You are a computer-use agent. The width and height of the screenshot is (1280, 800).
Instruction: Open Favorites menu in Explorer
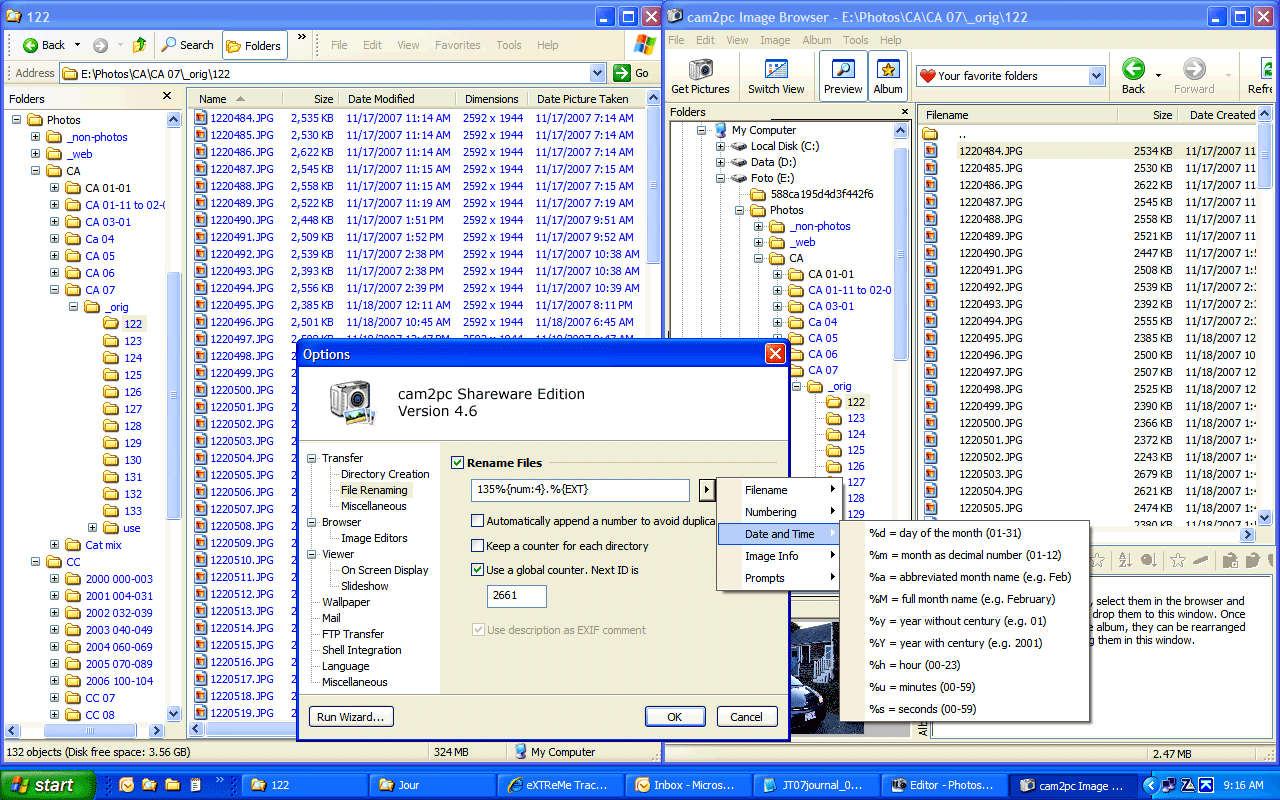[457, 45]
